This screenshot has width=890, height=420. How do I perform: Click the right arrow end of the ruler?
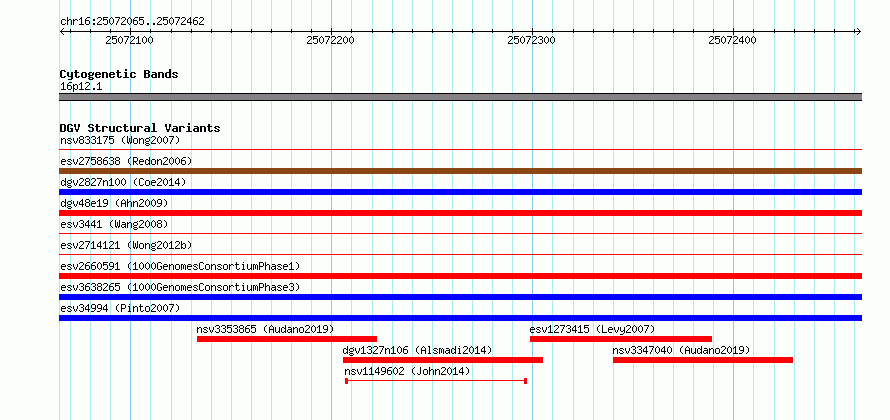[x=858, y=31]
